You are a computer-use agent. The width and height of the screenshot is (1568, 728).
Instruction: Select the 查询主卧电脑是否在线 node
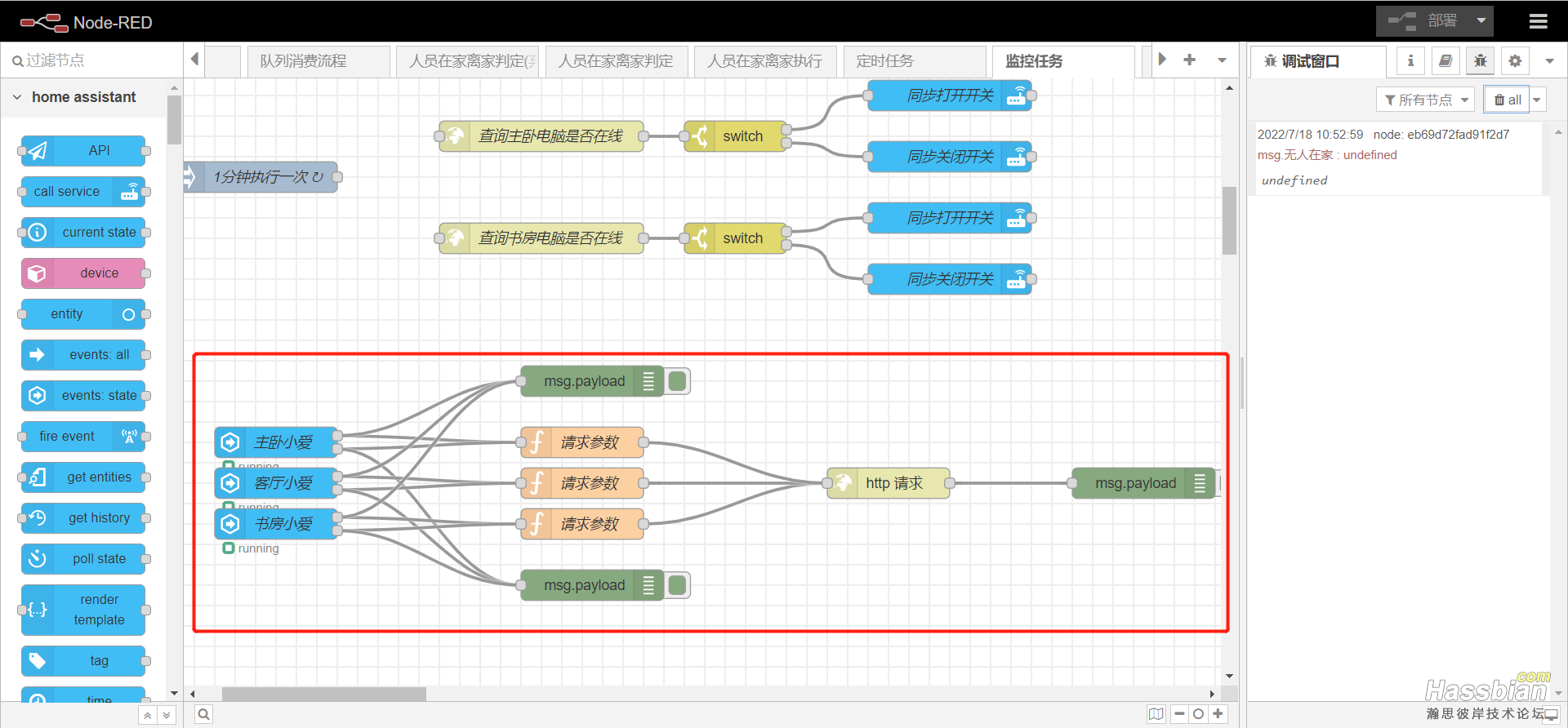point(541,136)
